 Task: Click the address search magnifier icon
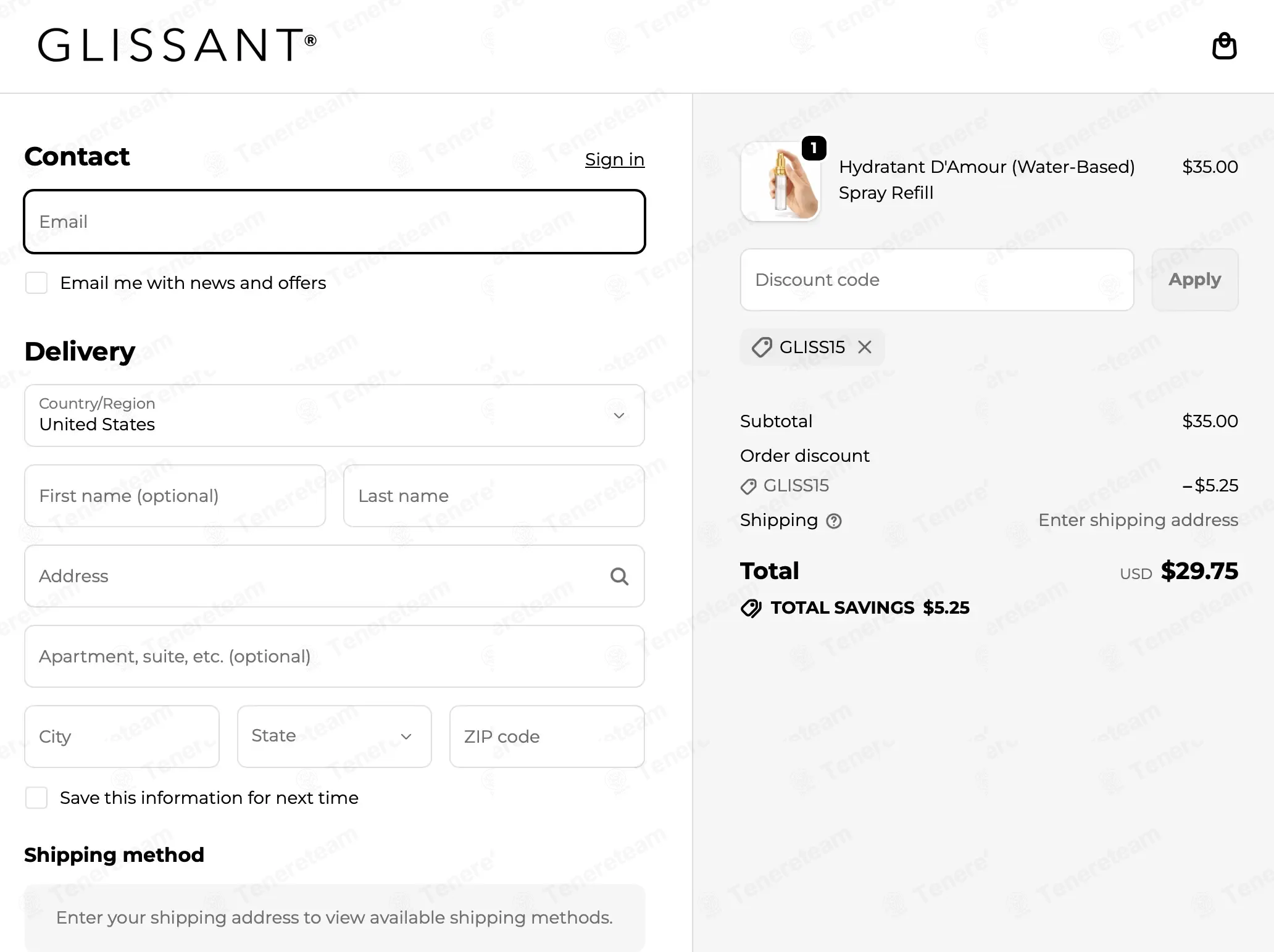tap(619, 576)
